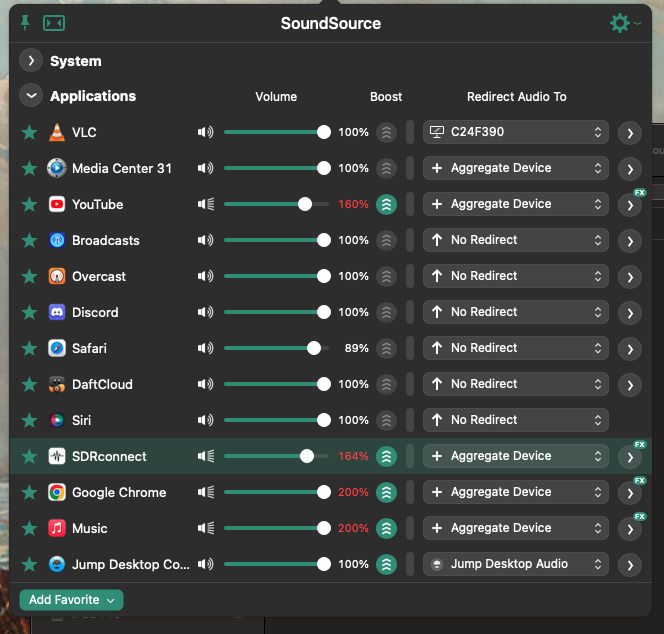664x634 pixels.
Task: Click the star beside Music
Action: [x=29, y=528]
